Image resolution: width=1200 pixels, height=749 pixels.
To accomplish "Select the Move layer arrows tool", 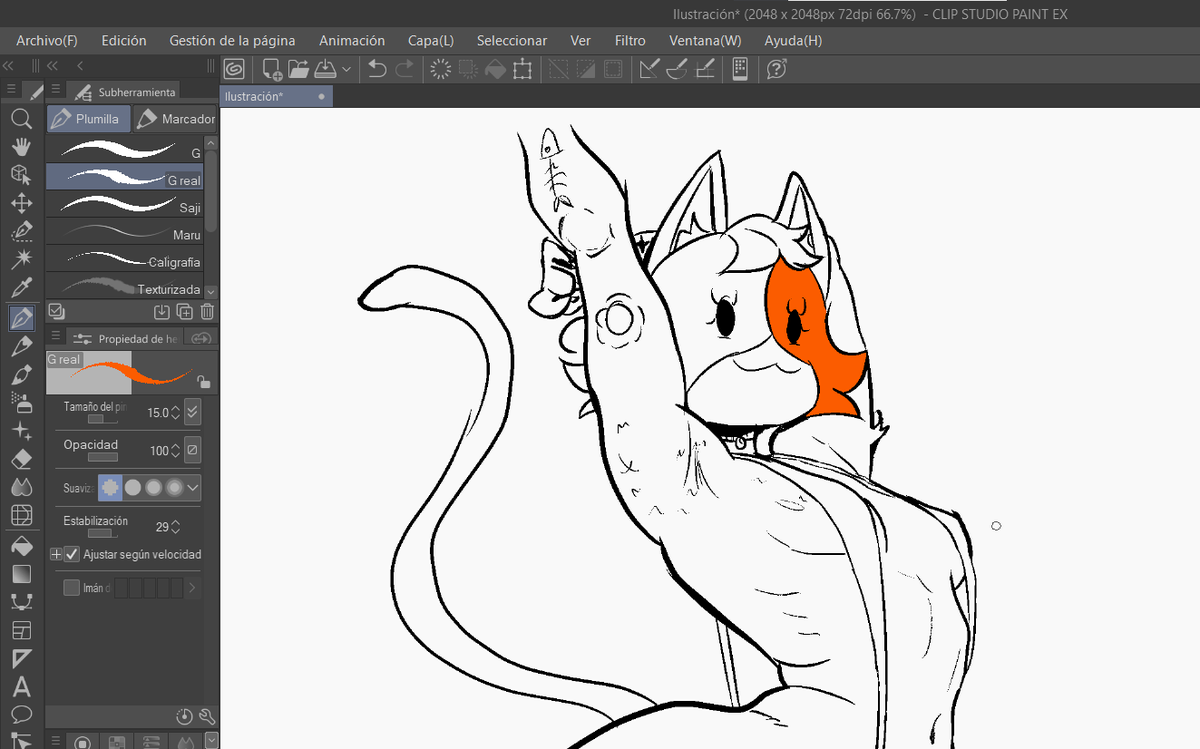I will [21, 204].
